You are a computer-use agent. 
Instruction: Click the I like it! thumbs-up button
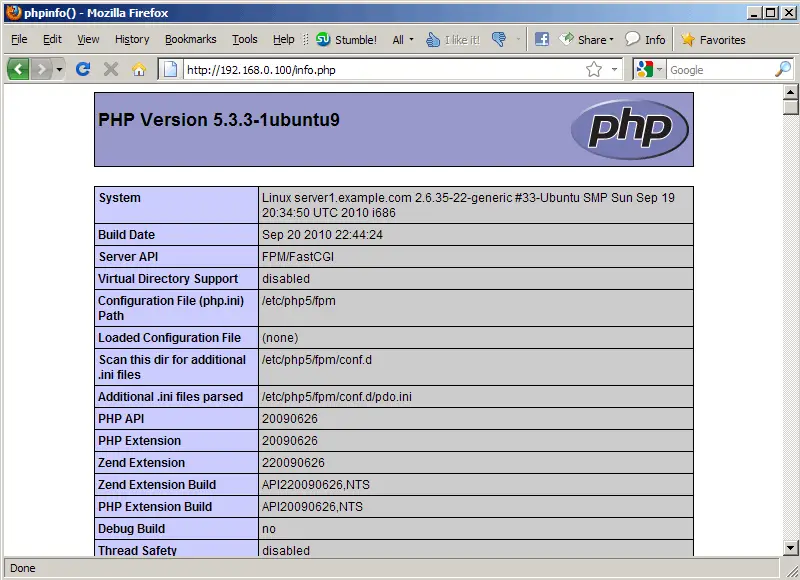click(x=453, y=40)
